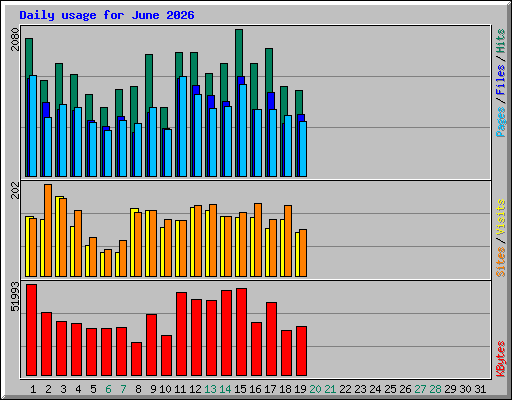Select day 31 label on the x-axis
512x400 pixels.
click(x=480, y=389)
